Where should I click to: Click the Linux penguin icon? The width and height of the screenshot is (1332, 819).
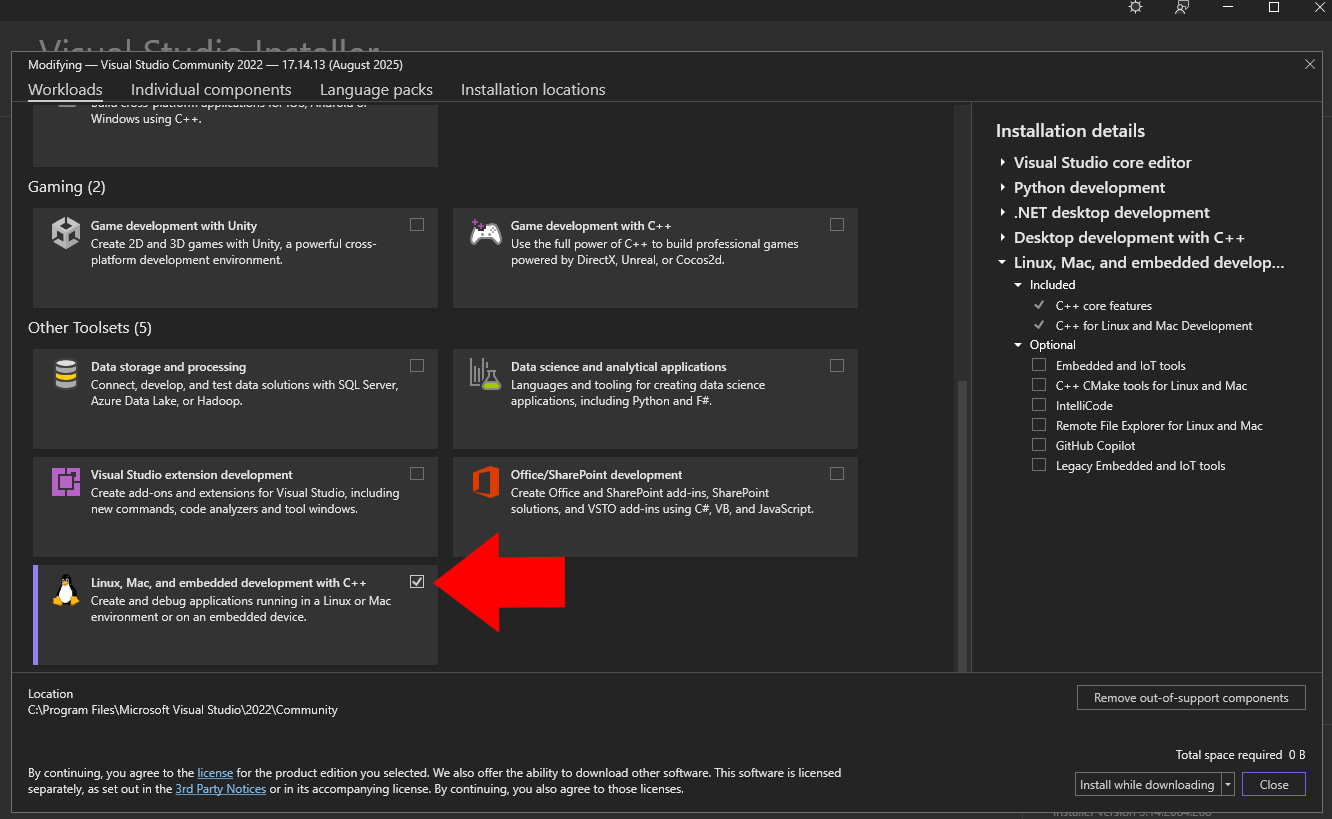[66, 590]
